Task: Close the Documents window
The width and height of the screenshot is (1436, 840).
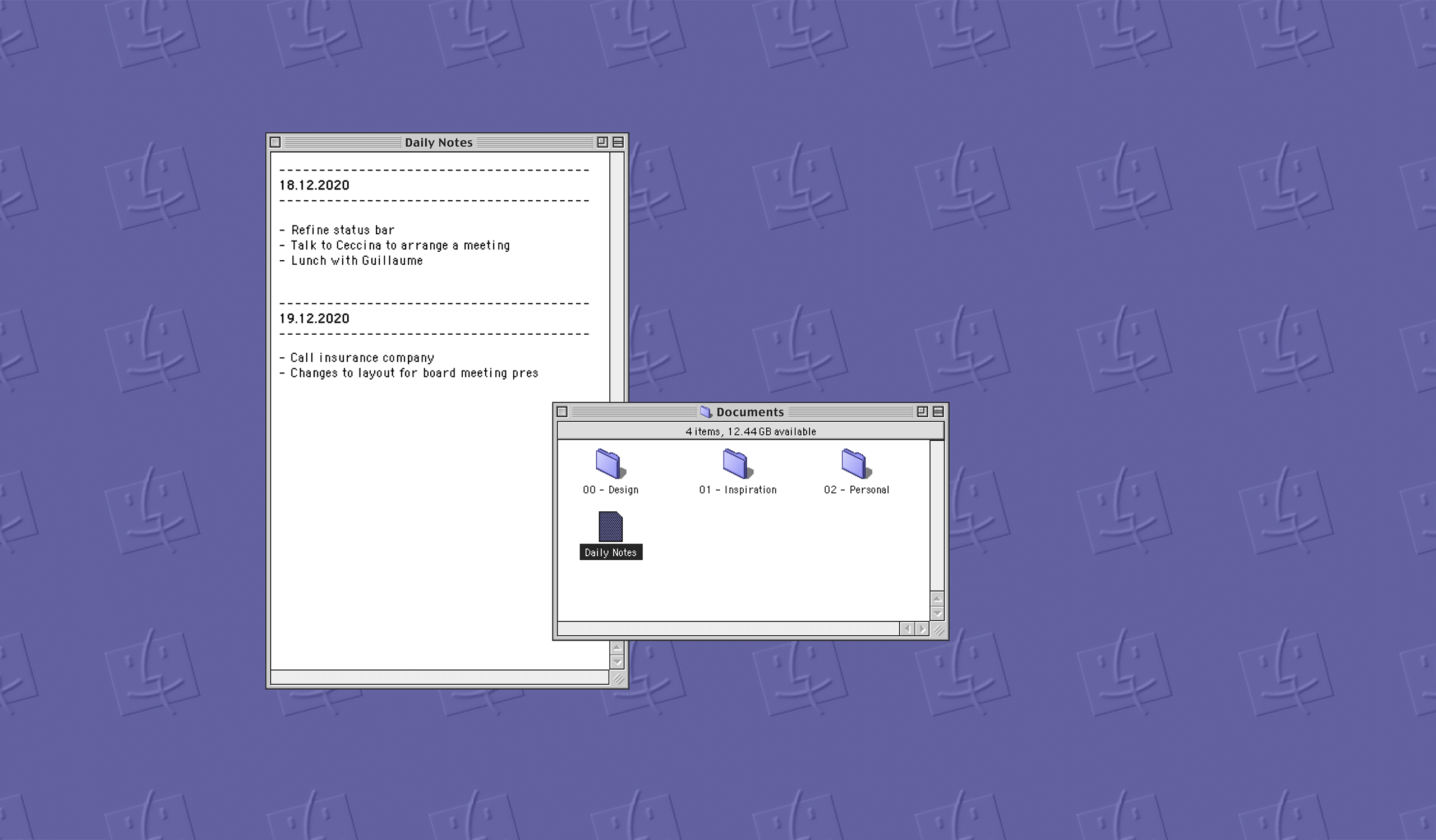Action: (562, 412)
